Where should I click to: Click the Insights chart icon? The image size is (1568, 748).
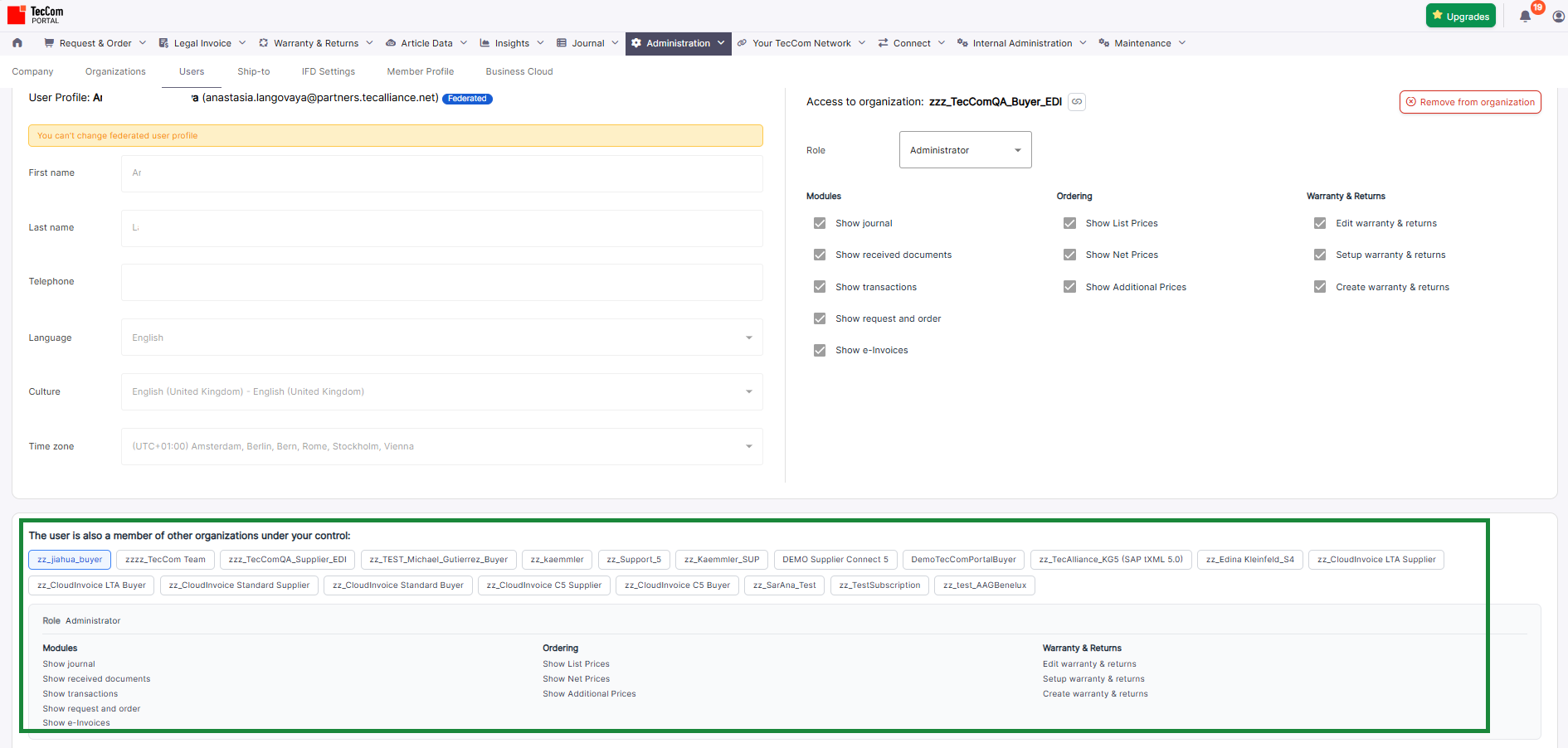tap(485, 43)
